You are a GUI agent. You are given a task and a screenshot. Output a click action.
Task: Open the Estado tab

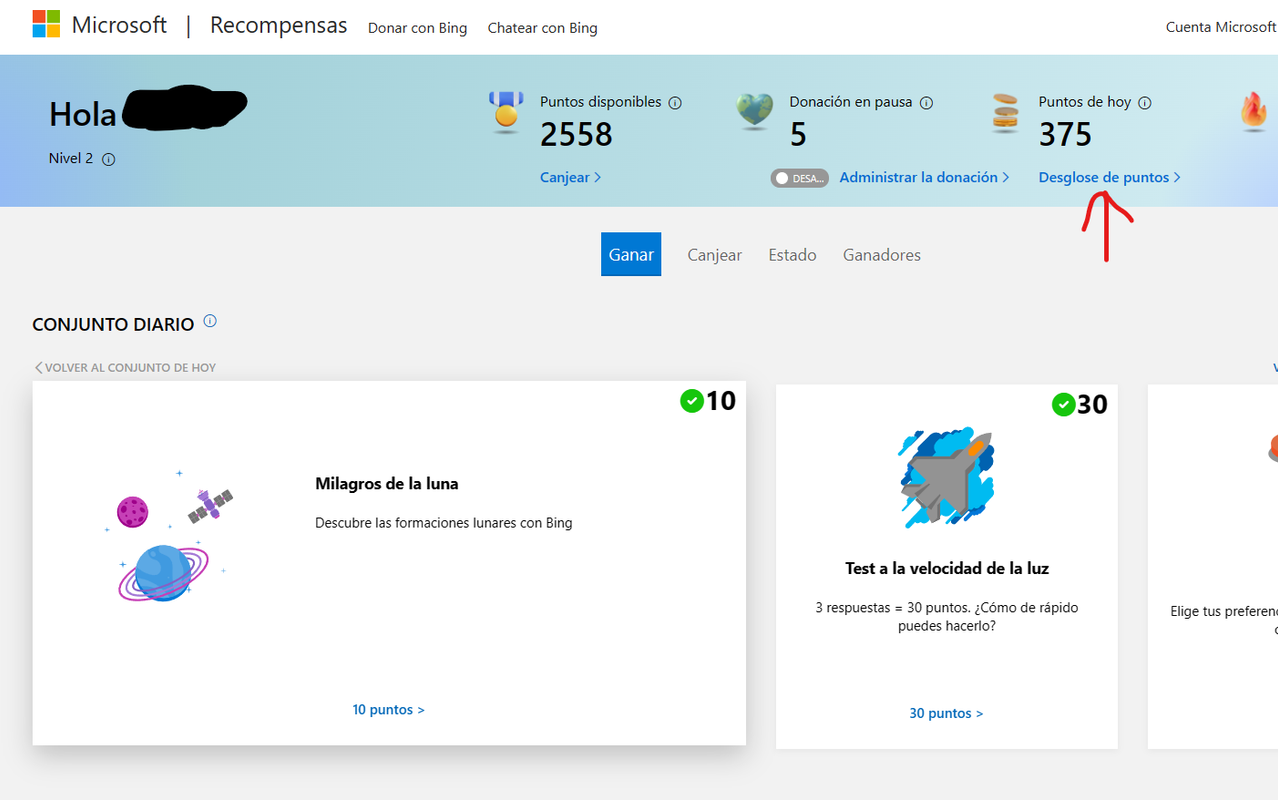792,255
